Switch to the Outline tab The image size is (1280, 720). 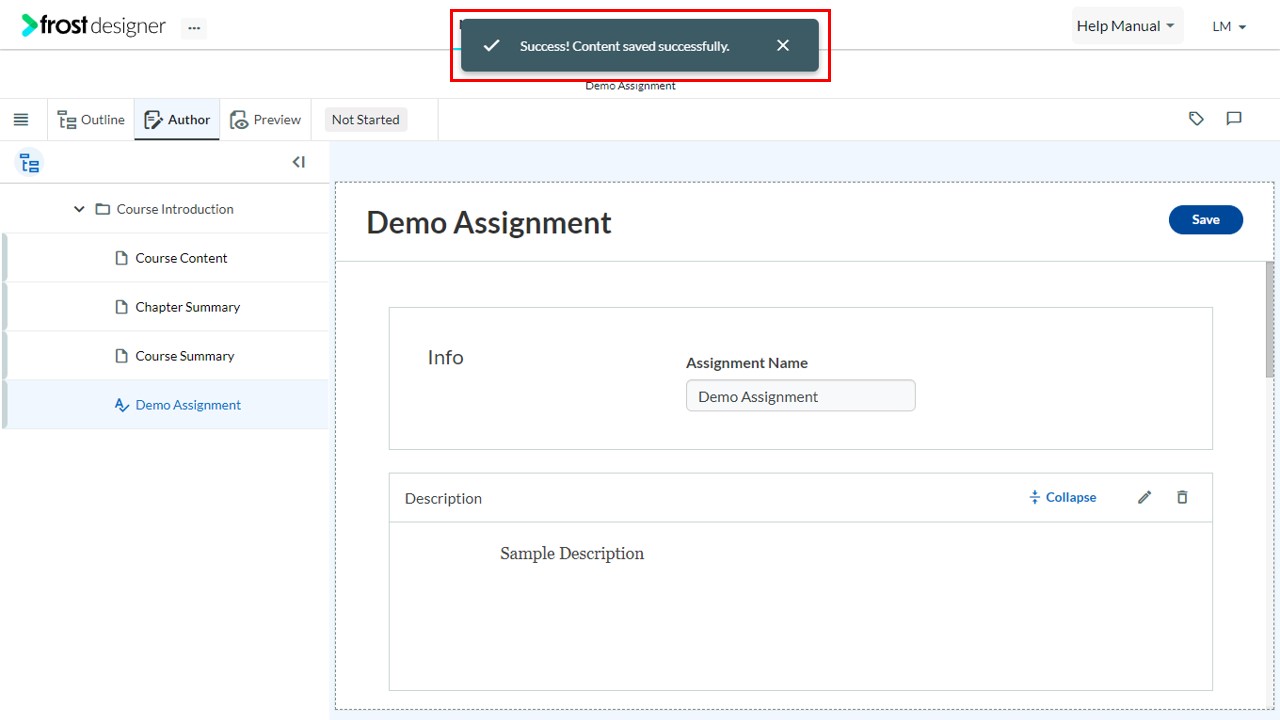point(91,120)
